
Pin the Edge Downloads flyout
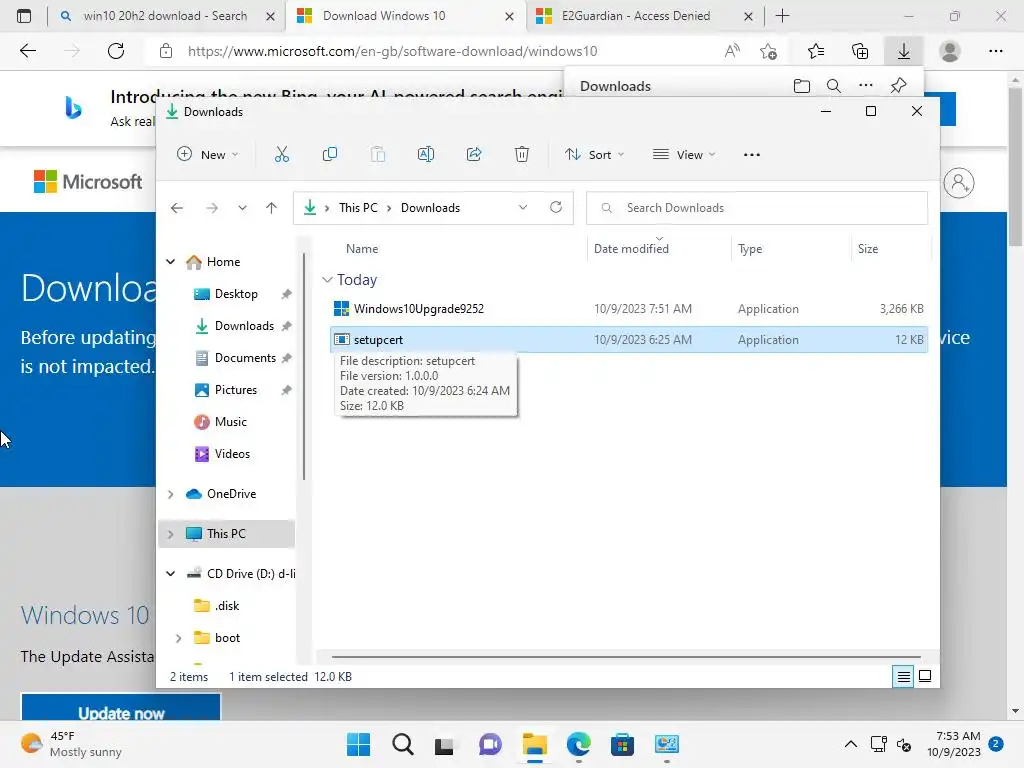click(x=899, y=86)
